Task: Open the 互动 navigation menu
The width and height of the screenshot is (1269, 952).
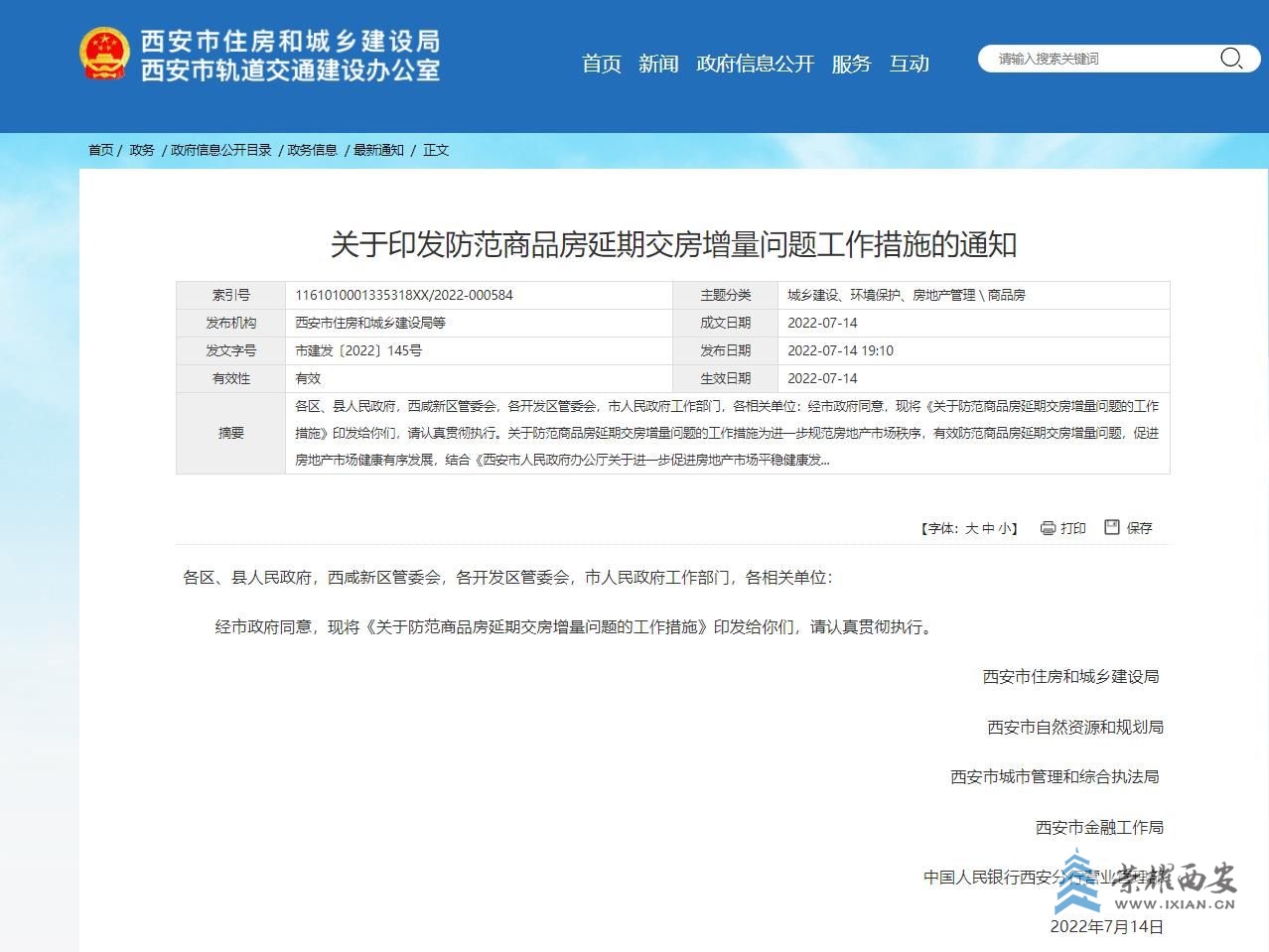Action: tap(909, 64)
